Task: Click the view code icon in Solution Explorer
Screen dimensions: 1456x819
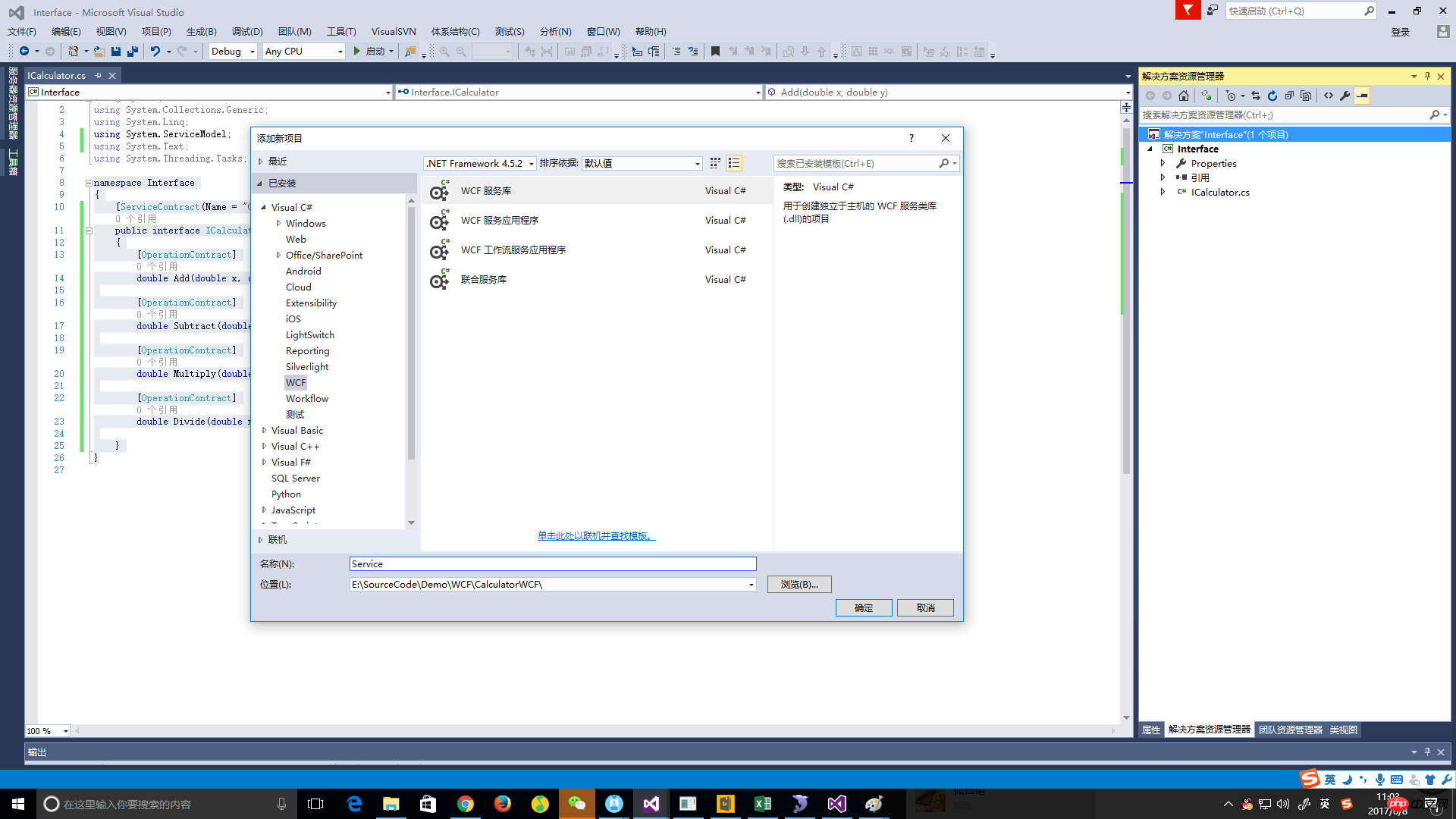Action: click(1329, 96)
